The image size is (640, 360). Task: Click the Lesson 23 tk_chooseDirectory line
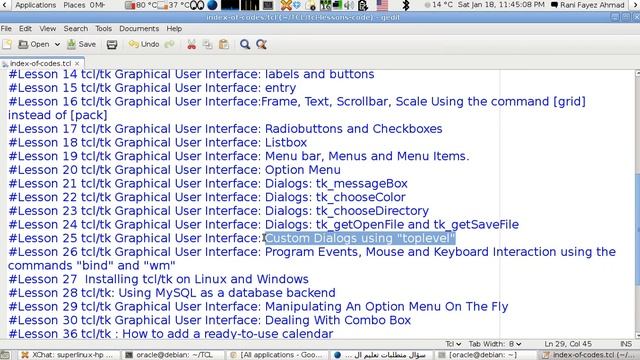(x=218, y=211)
